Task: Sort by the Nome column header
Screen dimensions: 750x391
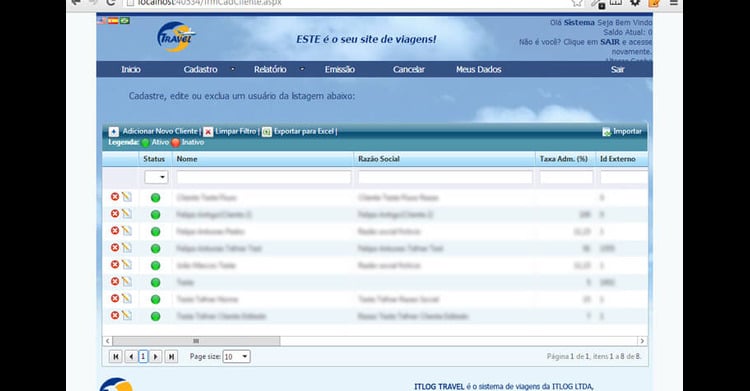Action: pos(187,159)
